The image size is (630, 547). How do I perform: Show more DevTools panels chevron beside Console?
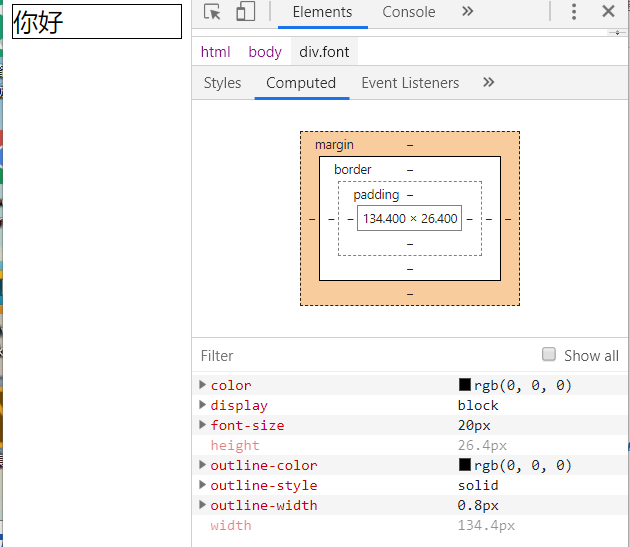(x=467, y=11)
